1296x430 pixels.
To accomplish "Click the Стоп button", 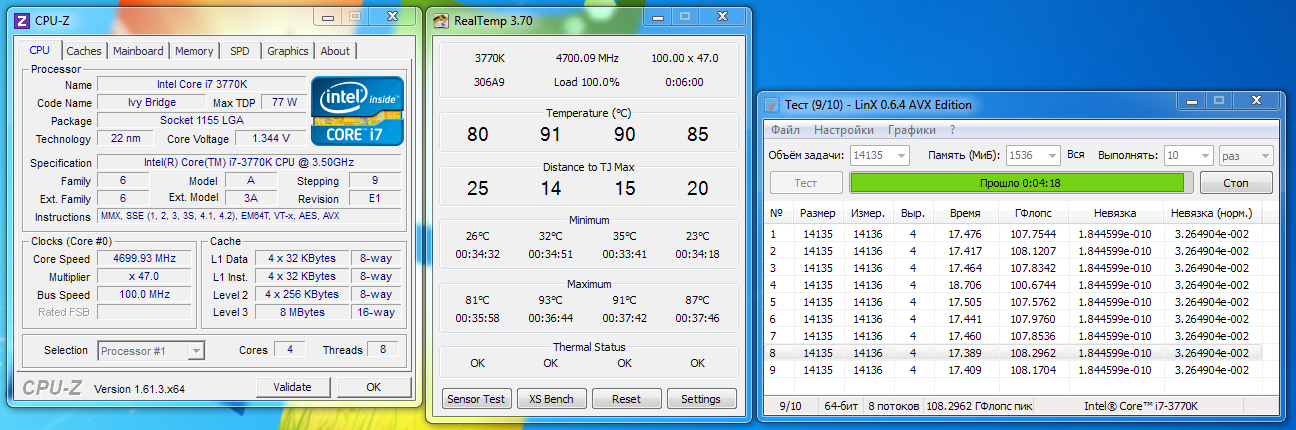I will (1236, 183).
